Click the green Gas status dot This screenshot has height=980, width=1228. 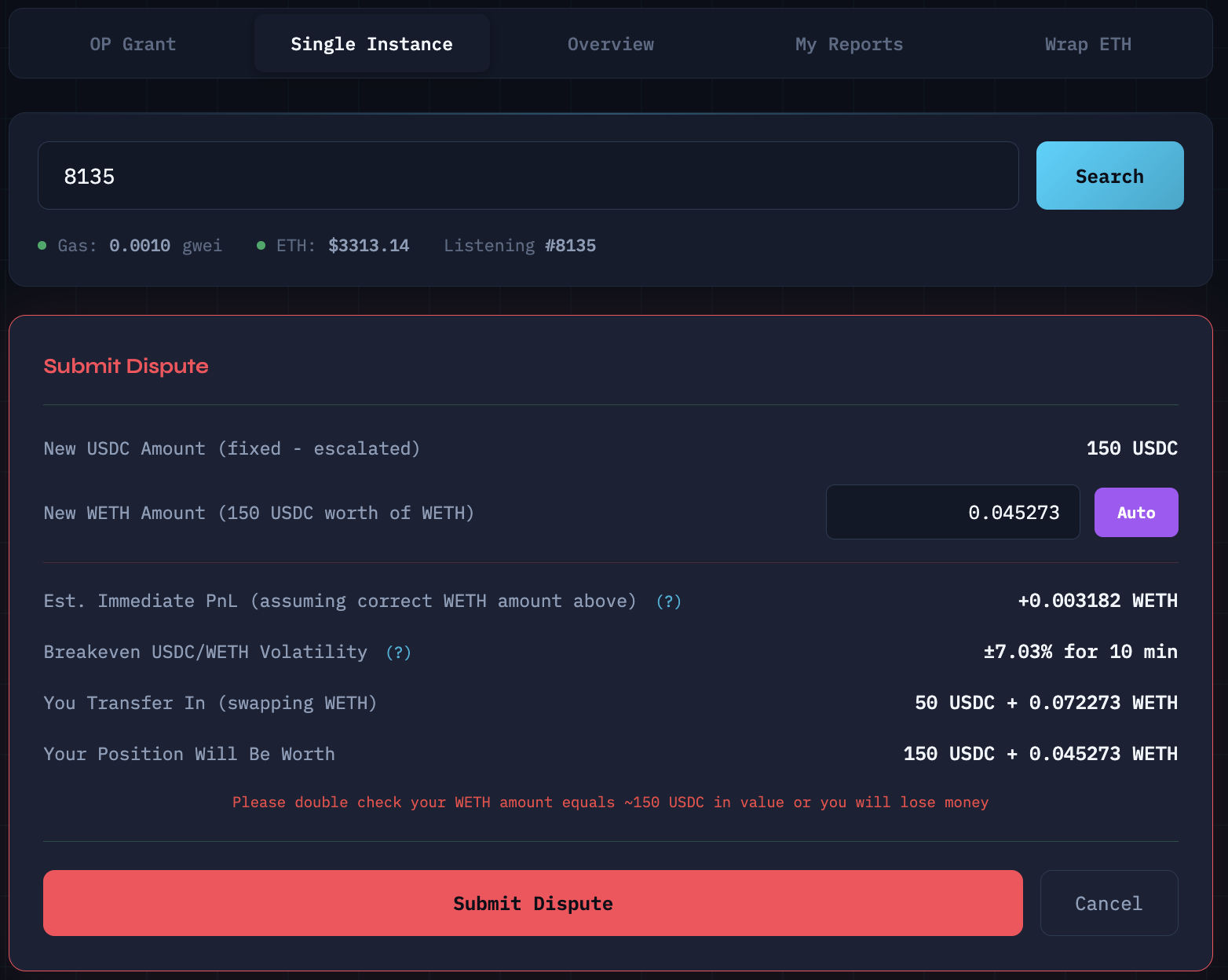(x=42, y=246)
